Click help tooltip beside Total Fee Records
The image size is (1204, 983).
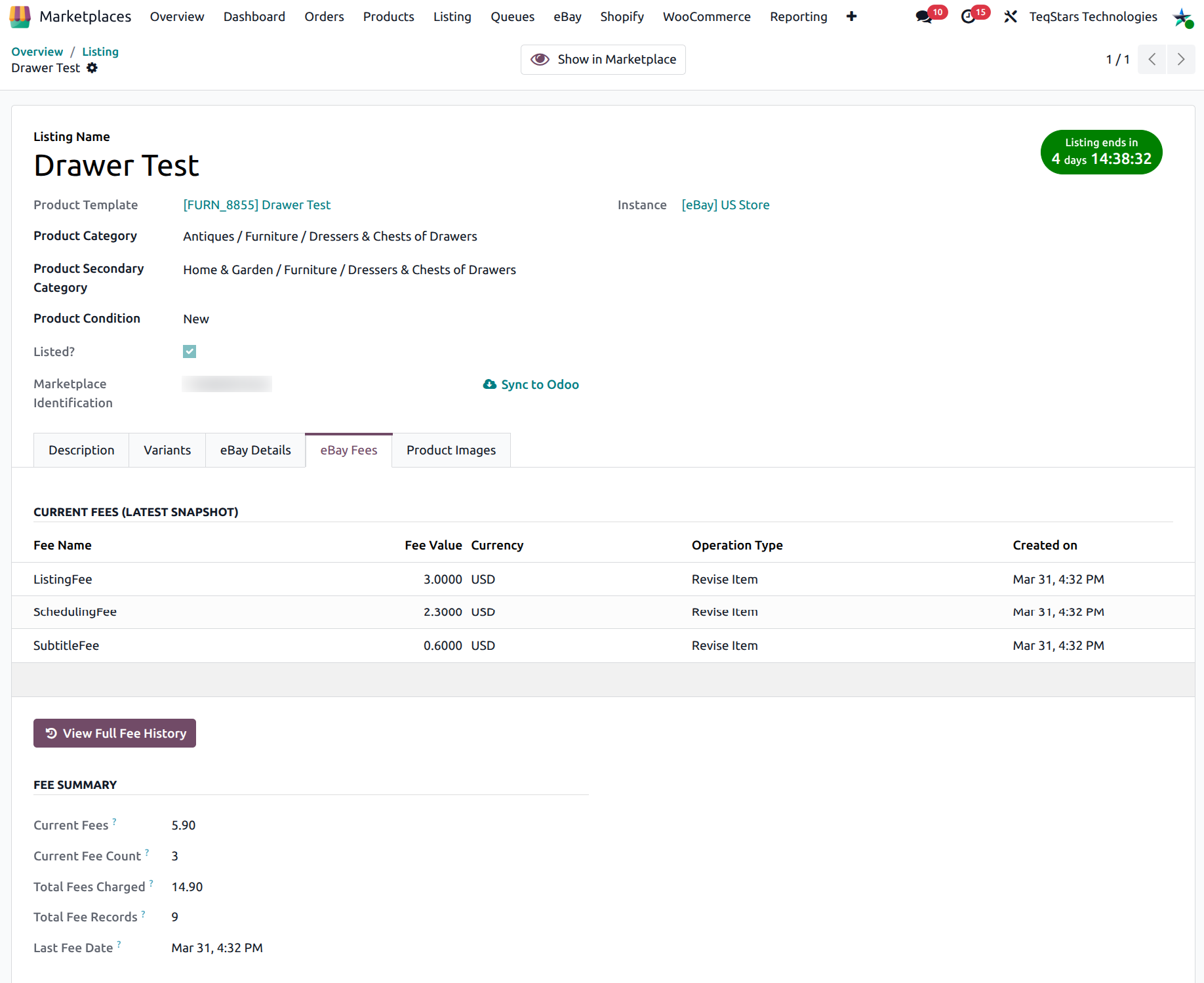pos(143,913)
